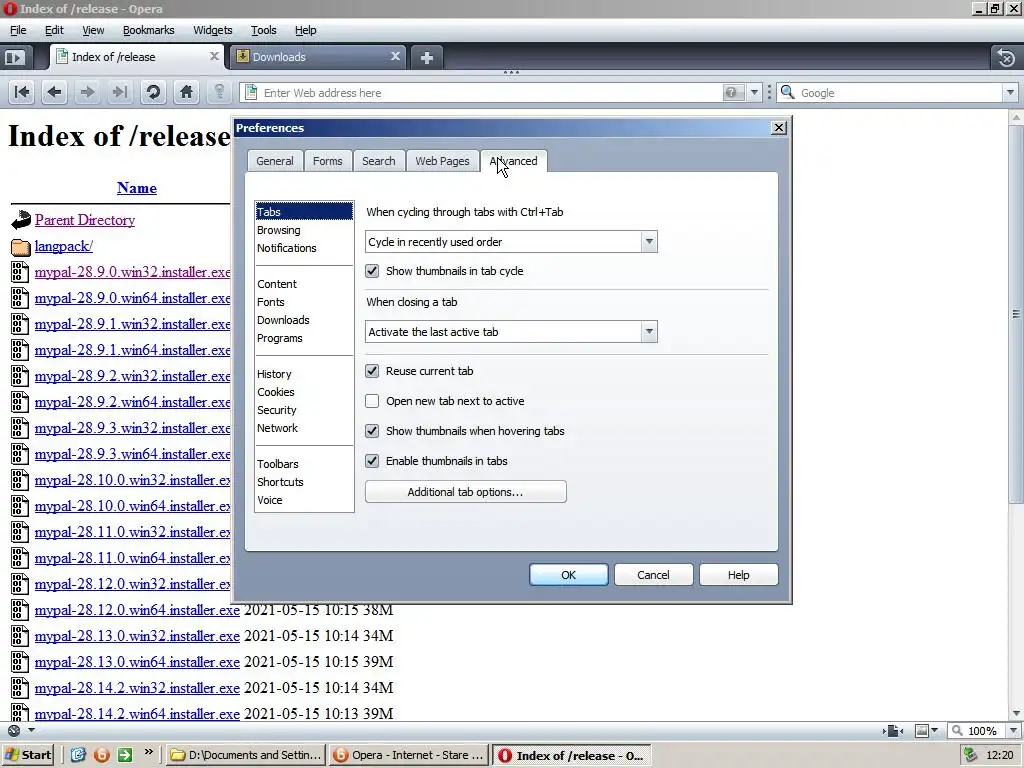Click the green arrow quick launch icon
This screenshot has width=1024, height=768.
click(x=125, y=755)
